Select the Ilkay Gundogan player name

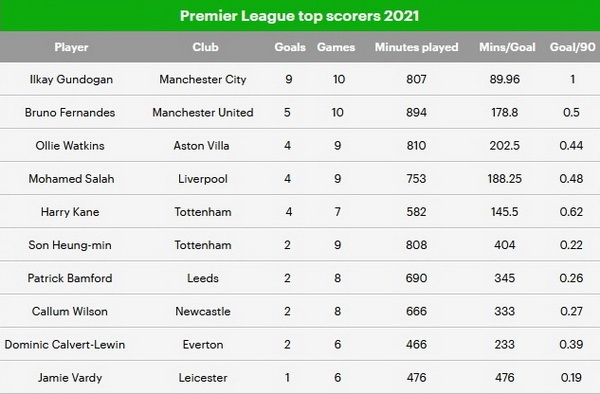coord(71,80)
